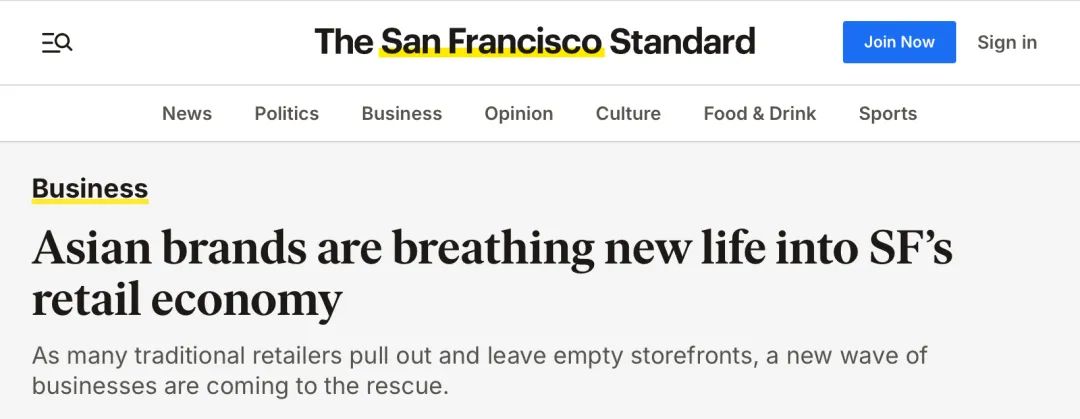Open the Culture section

pos(628,113)
